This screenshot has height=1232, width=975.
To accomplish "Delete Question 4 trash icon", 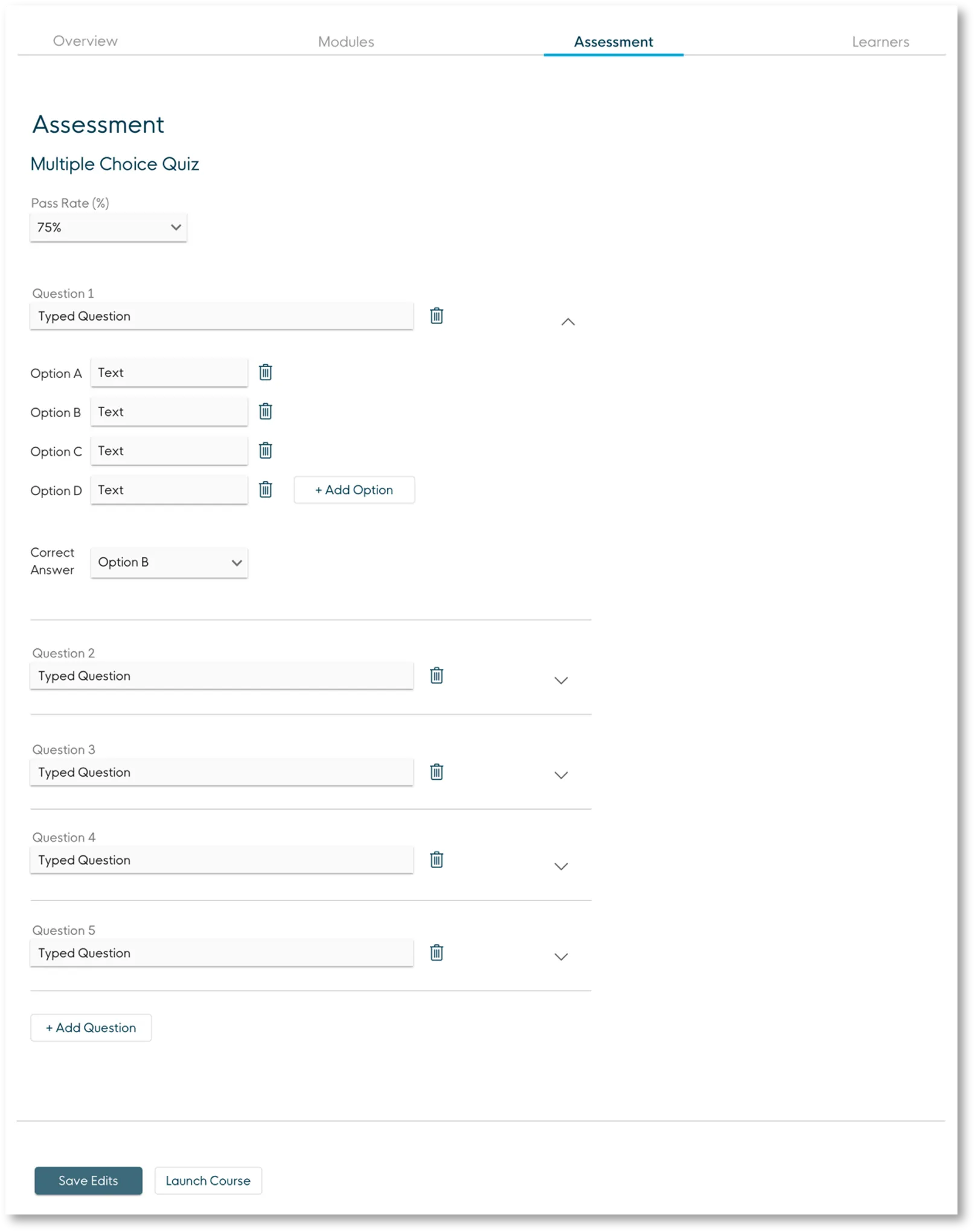I will click(x=436, y=860).
